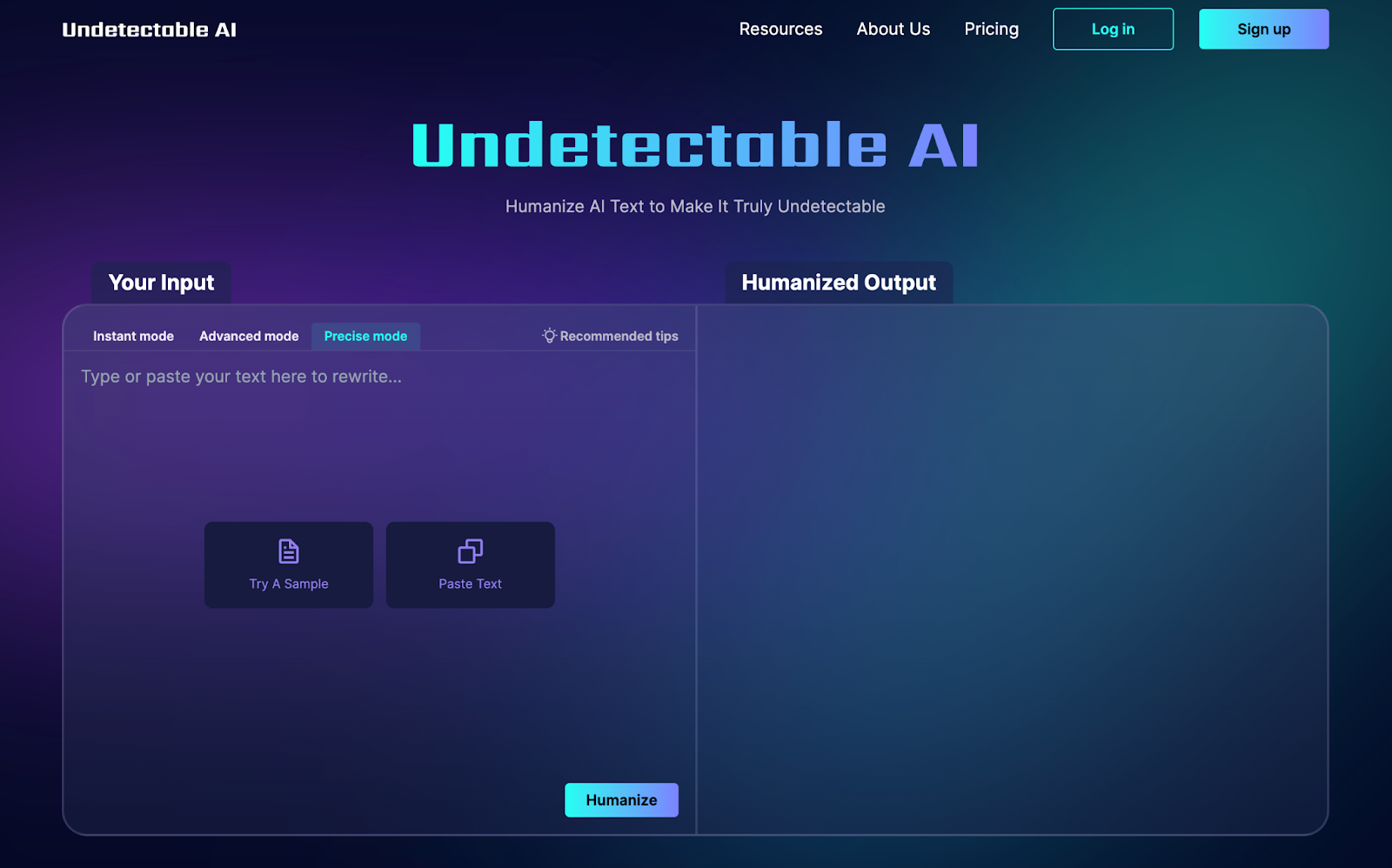
Task: Click the Humanized Output label
Action: pyautogui.click(x=838, y=282)
